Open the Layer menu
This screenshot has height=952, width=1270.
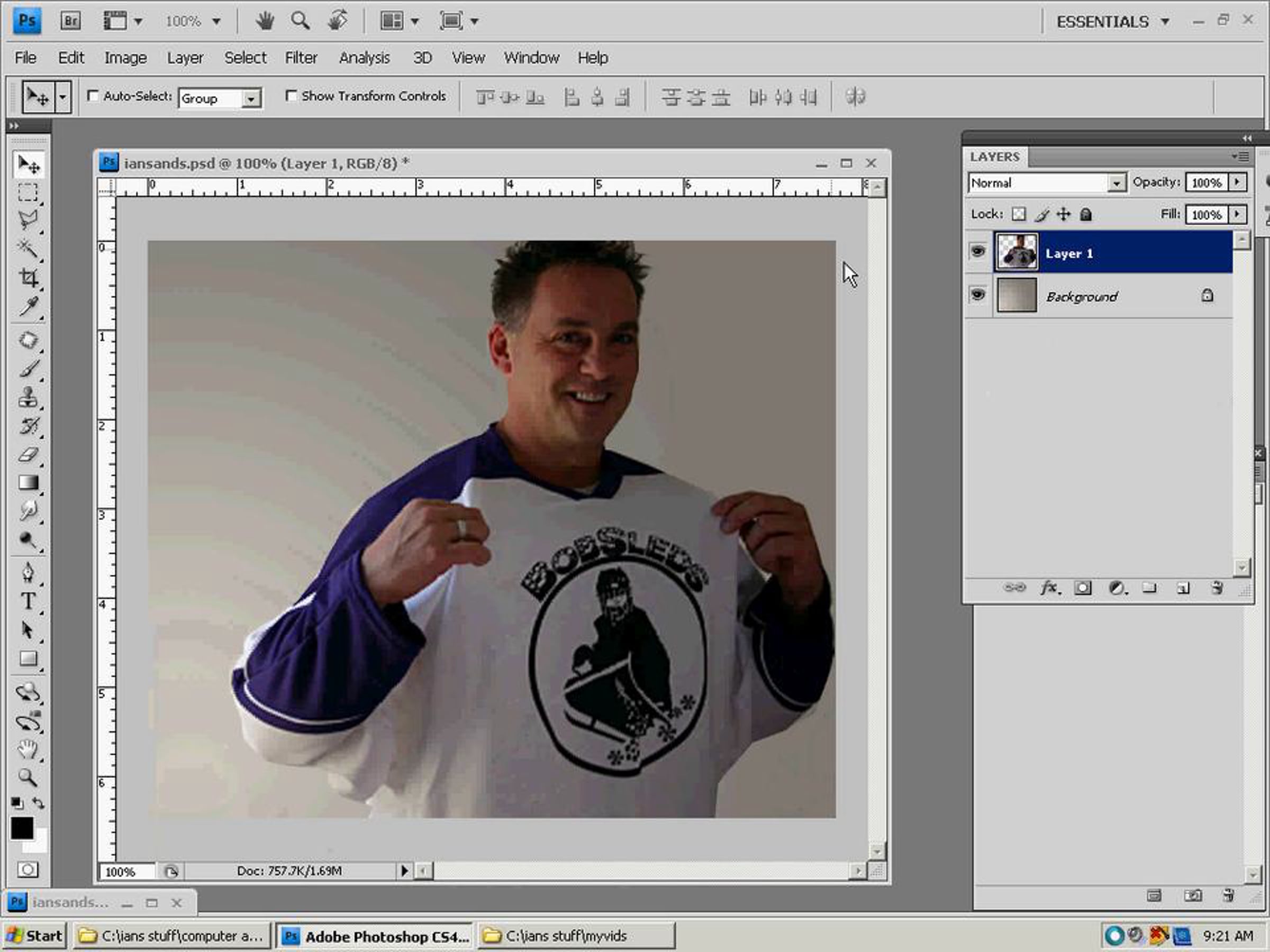(185, 58)
